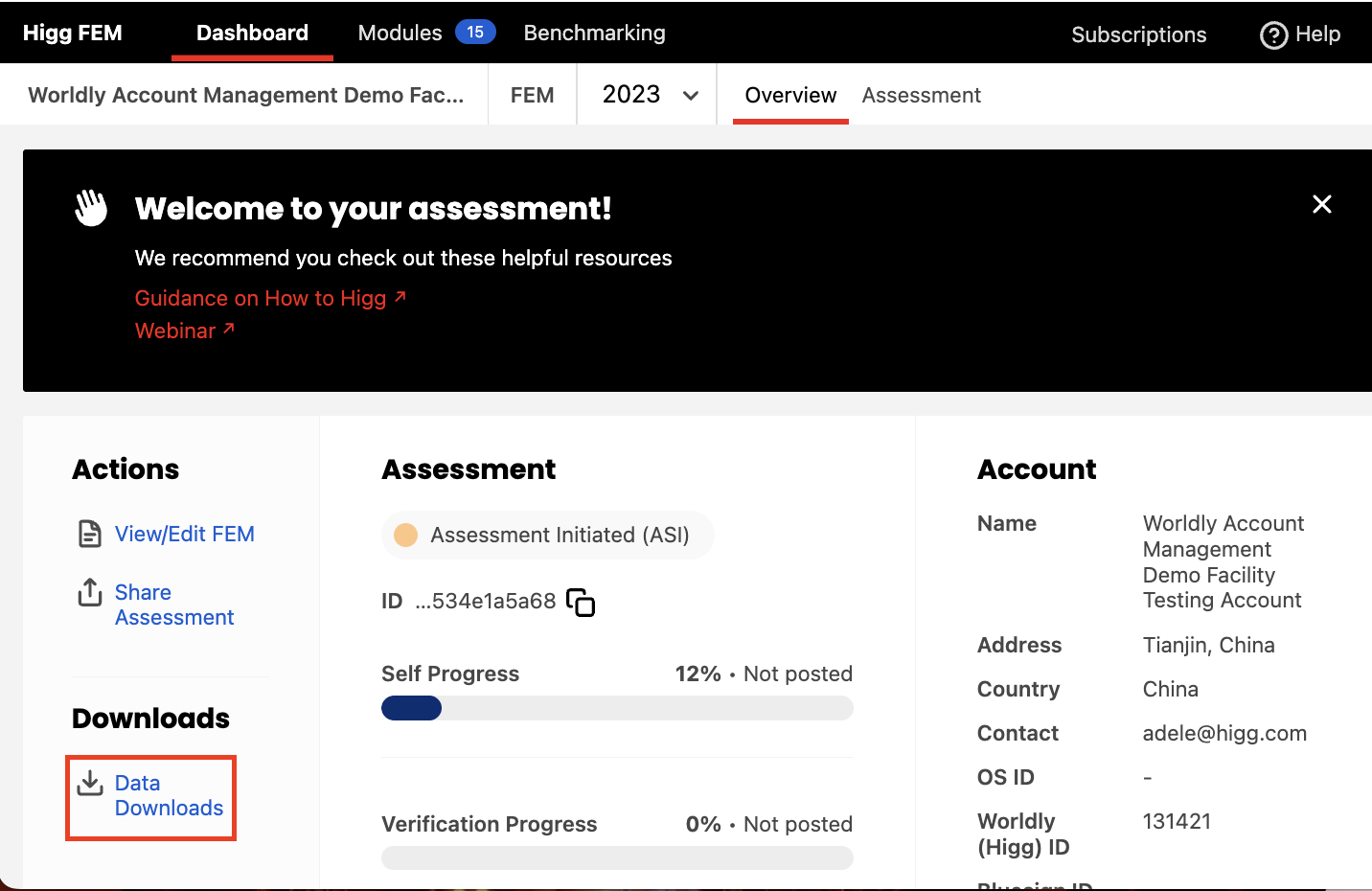Open the Benchmarking menu item
The height and width of the screenshot is (891, 1372).
point(594,33)
